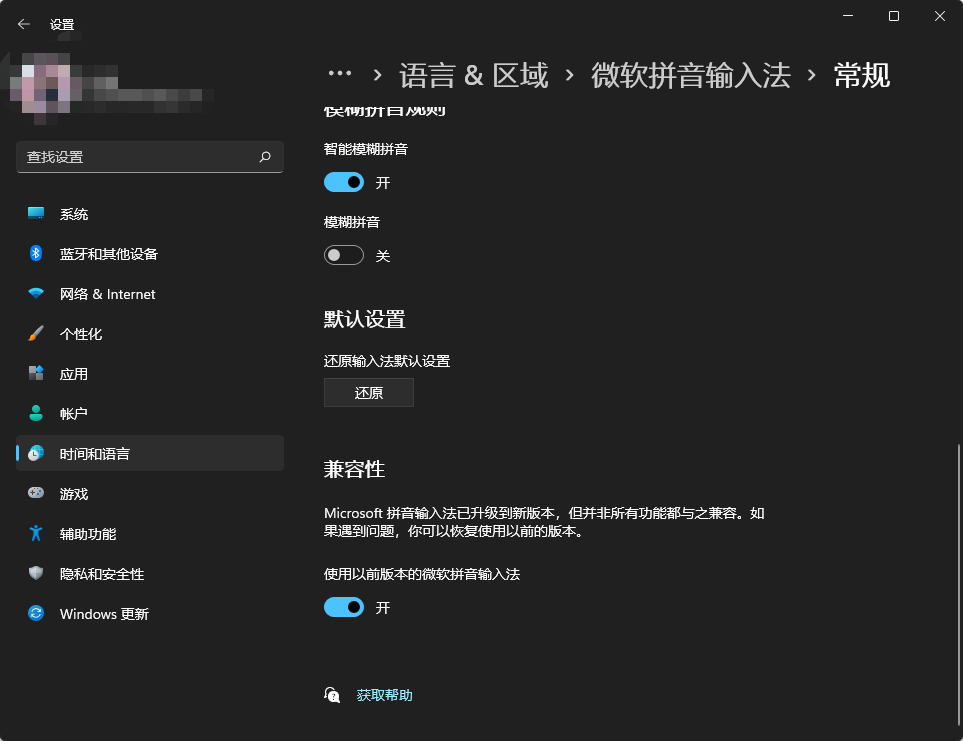Open 个性化 settings category
Screen dimensions: 963x741
click(x=150, y=334)
